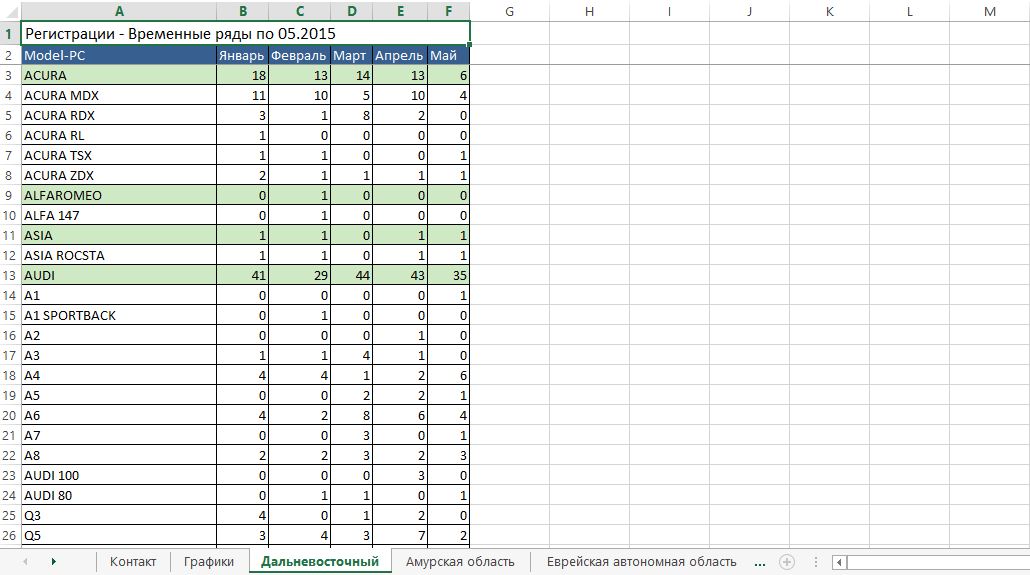Open the Амурская область sheet tab
Screen dimensions: 1030x575
[x=460, y=562]
